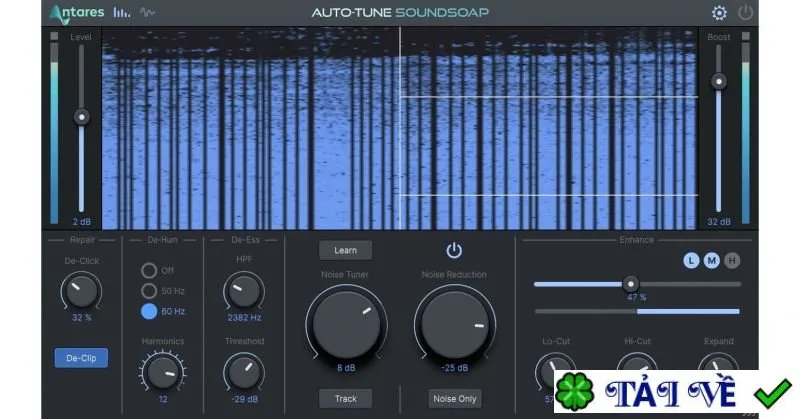The height and width of the screenshot is (419, 800).
Task: Click the Boost slider handle
Action: click(x=718, y=82)
